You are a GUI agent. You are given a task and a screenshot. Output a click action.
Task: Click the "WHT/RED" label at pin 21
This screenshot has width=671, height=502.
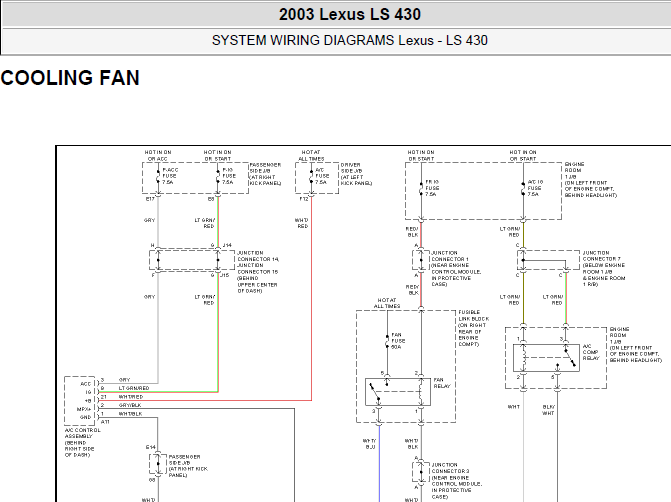coord(131,397)
